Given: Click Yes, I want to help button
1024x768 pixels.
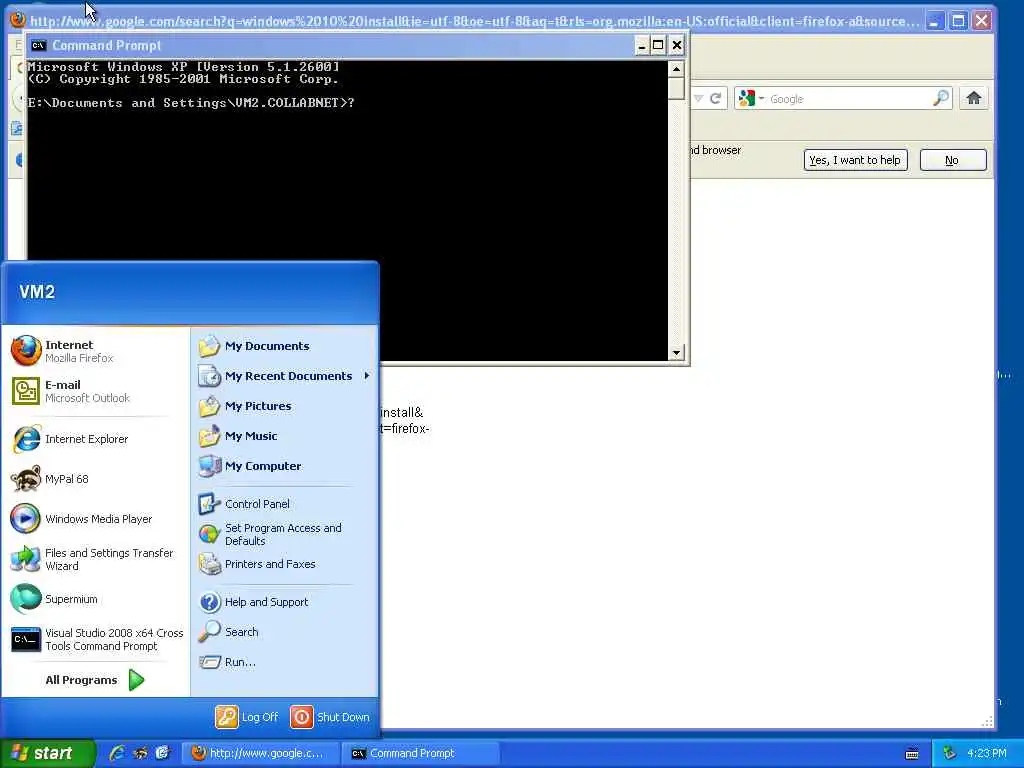Looking at the screenshot, I should [855, 160].
